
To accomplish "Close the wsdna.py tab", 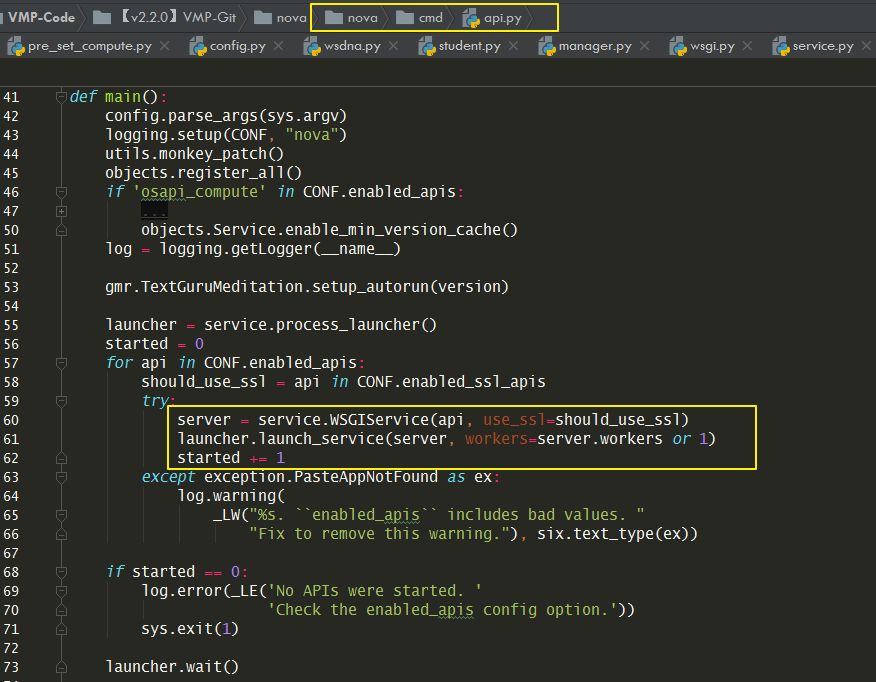I will (x=391, y=46).
